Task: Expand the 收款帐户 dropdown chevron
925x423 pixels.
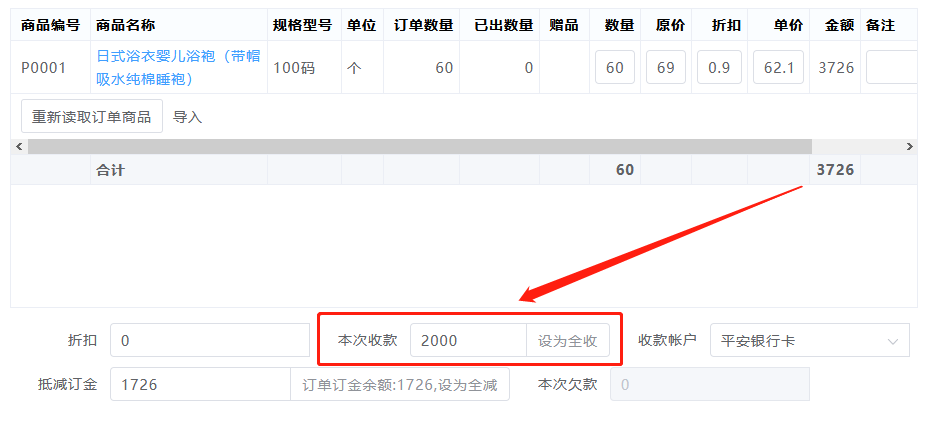Action: tap(892, 341)
